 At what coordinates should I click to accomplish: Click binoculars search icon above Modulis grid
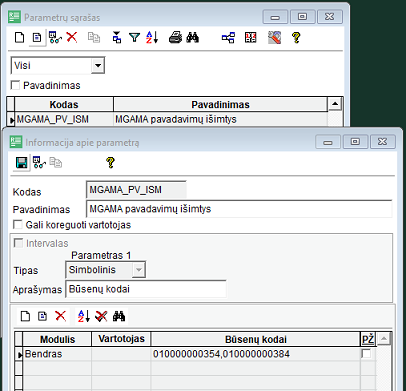[119, 316]
